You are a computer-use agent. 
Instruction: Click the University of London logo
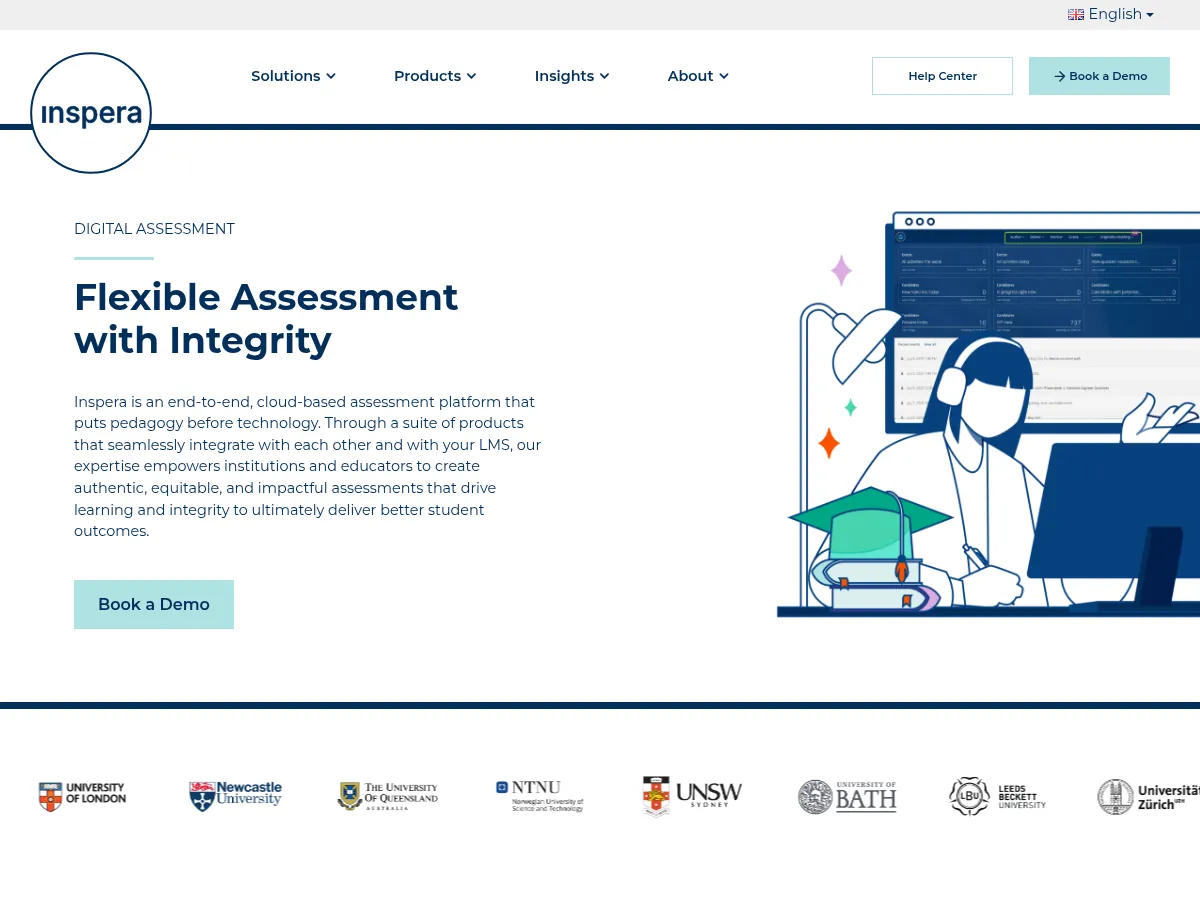pos(82,796)
